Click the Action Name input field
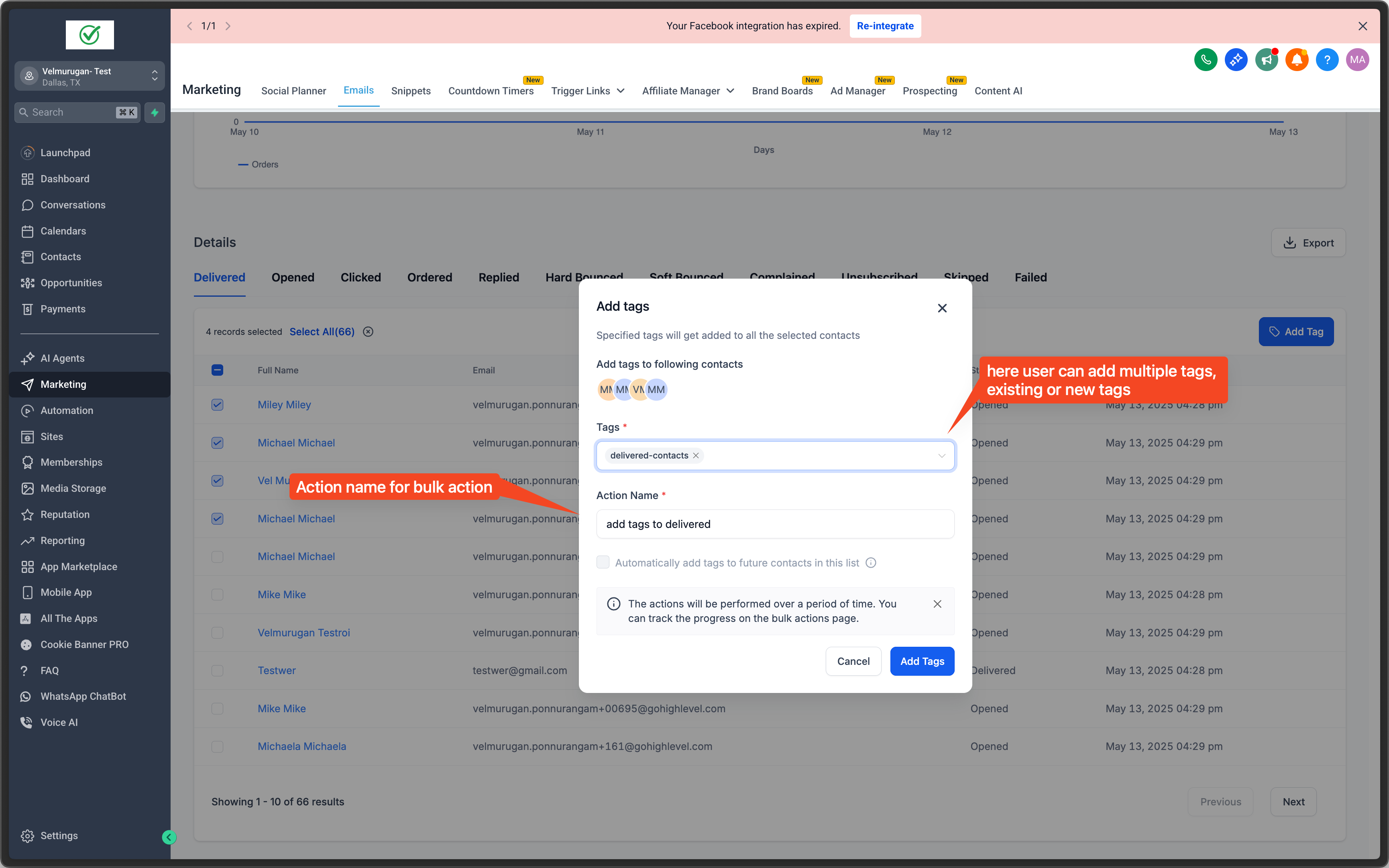 775,524
